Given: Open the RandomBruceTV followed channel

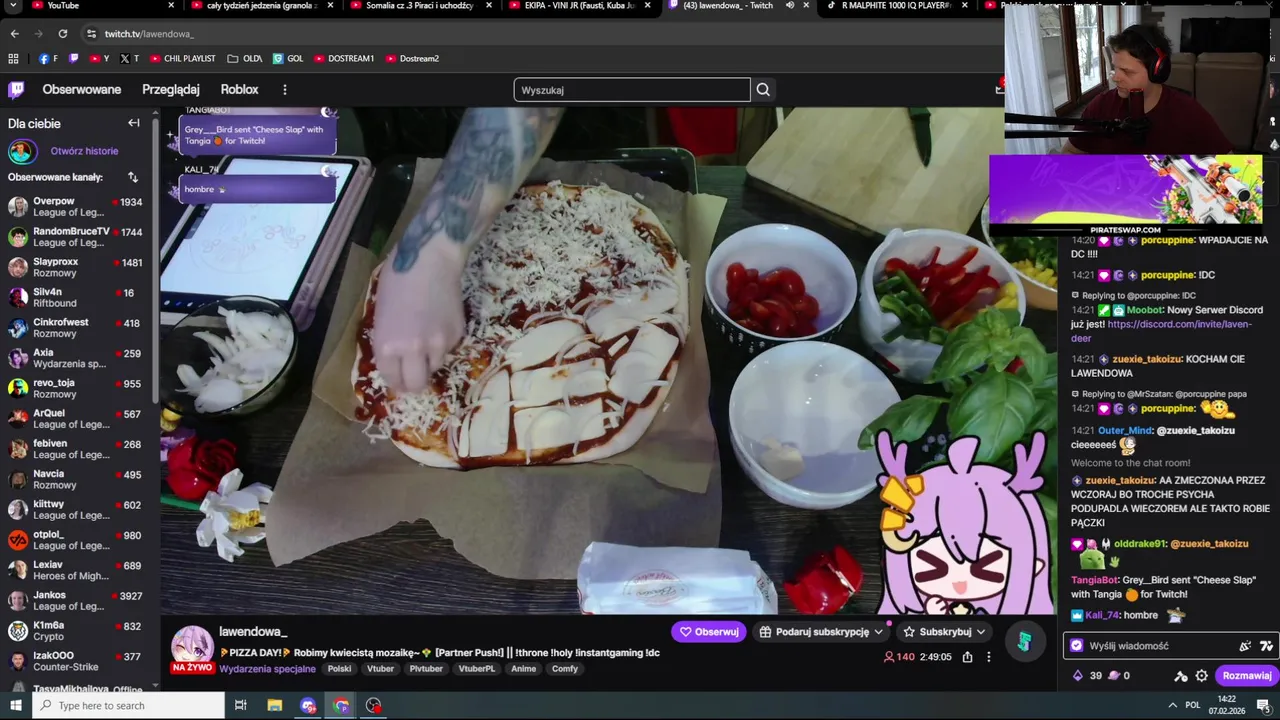Looking at the screenshot, I should coord(76,237).
